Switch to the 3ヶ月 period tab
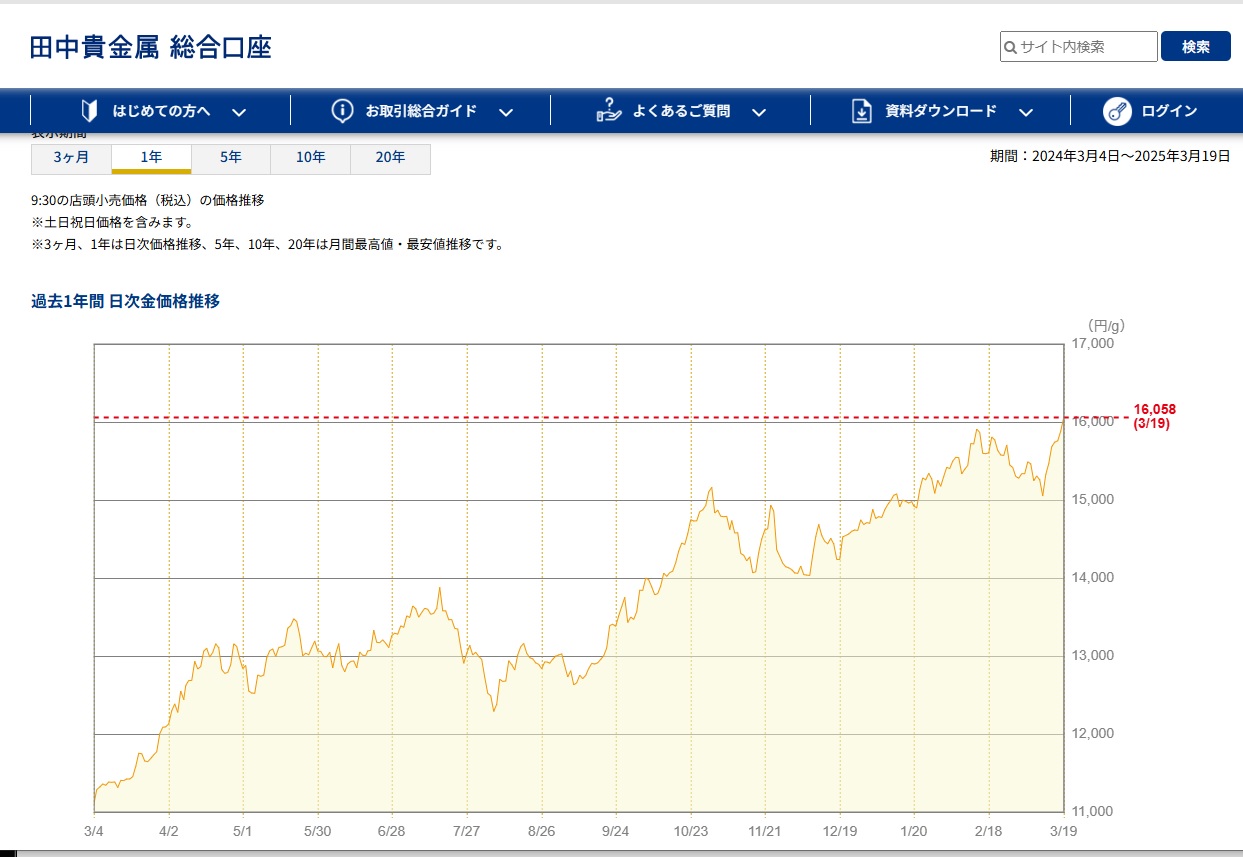Viewport: 1243px width, 857px height. pos(71,158)
